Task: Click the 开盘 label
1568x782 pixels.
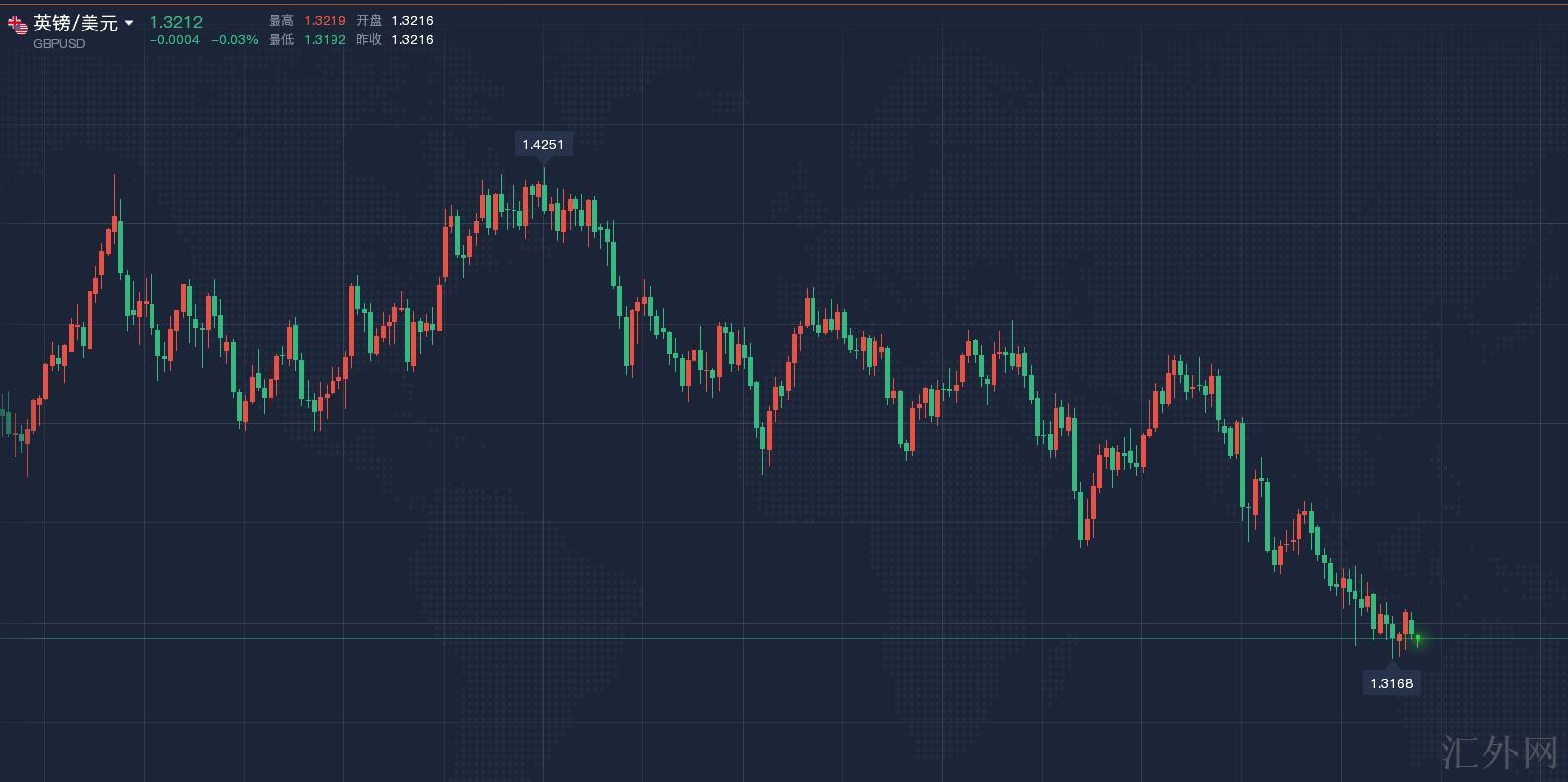Action: 369,20
